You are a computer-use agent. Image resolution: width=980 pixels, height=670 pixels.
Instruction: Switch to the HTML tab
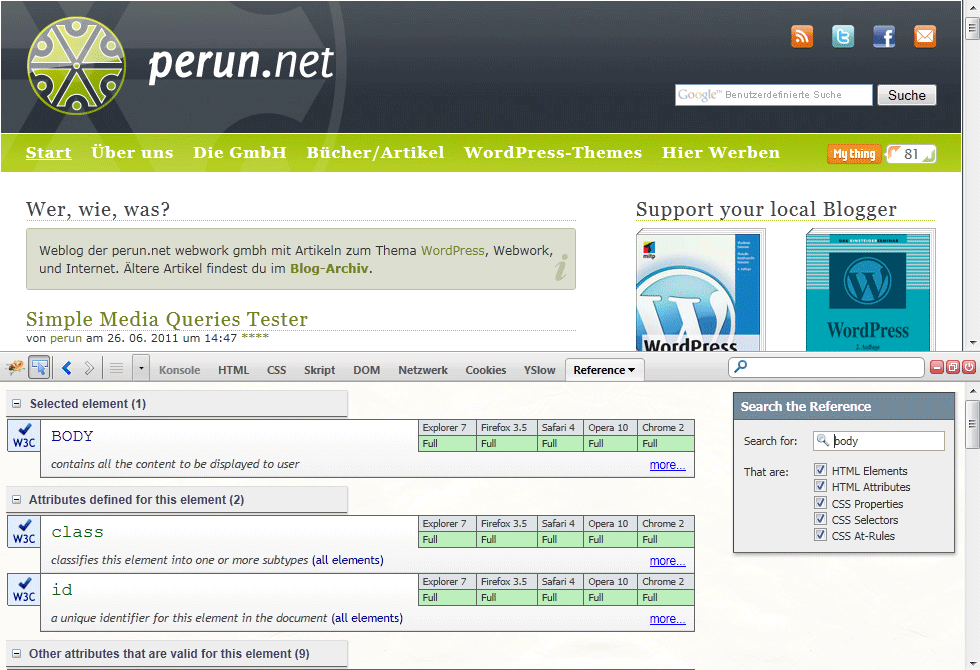click(233, 370)
